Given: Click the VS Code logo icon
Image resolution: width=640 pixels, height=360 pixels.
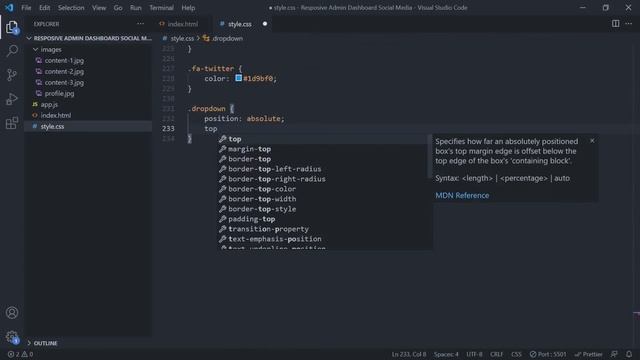Looking at the screenshot, I should point(9,7).
